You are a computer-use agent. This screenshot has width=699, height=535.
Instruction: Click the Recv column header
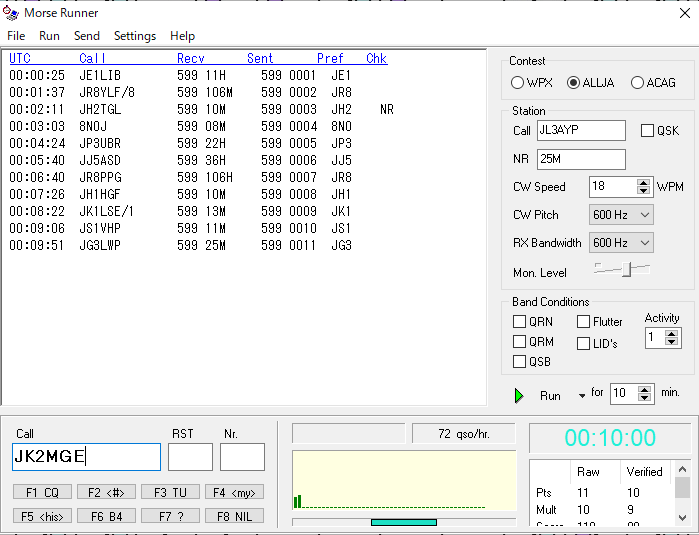coord(191,58)
